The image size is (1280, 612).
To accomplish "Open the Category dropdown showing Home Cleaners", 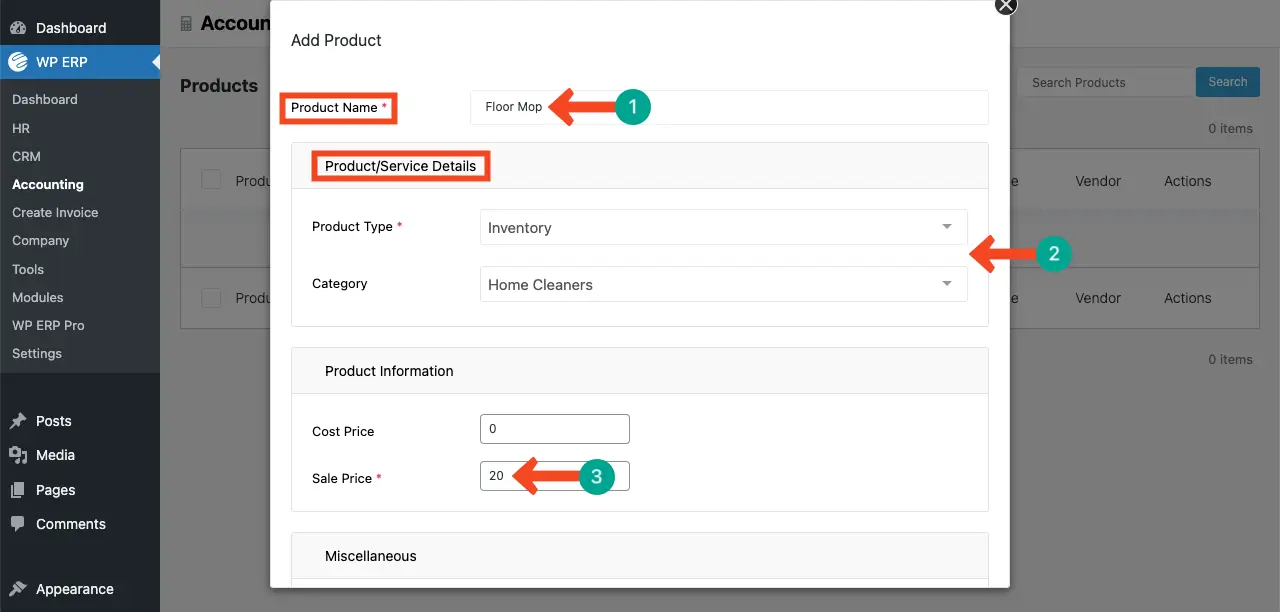I will click(x=723, y=284).
